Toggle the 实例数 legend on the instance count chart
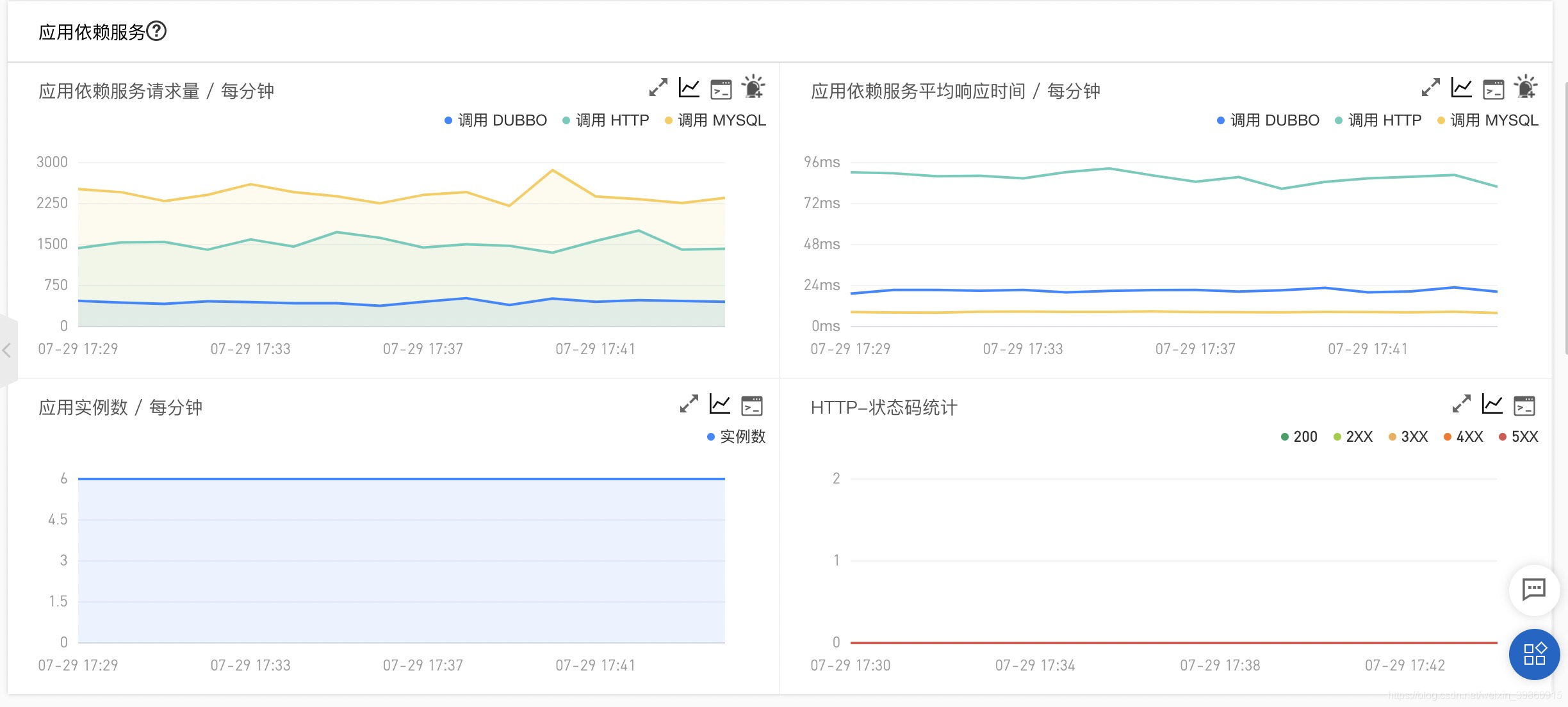The height and width of the screenshot is (707, 1568). click(736, 437)
